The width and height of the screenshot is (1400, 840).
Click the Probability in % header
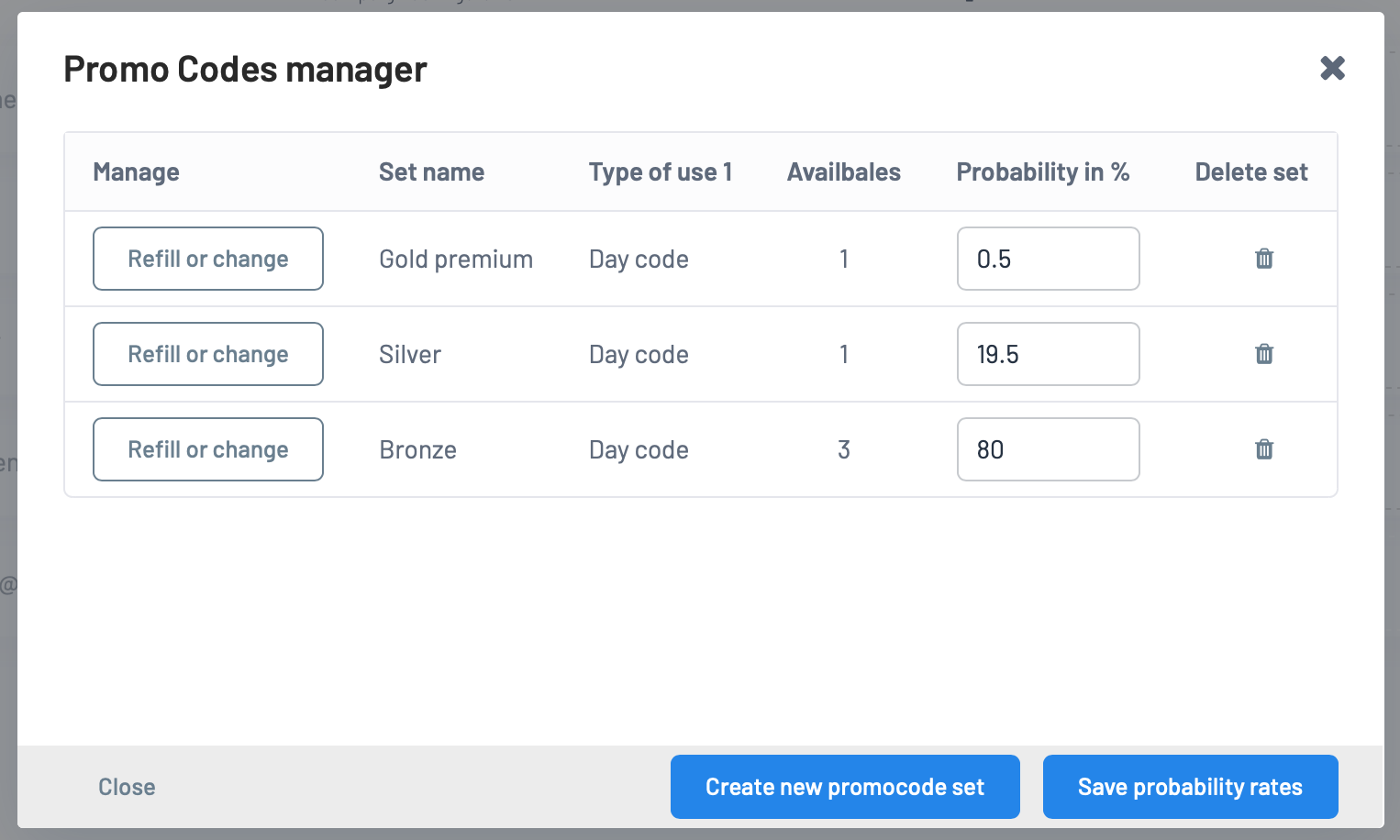pyautogui.click(x=1043, y=172)
